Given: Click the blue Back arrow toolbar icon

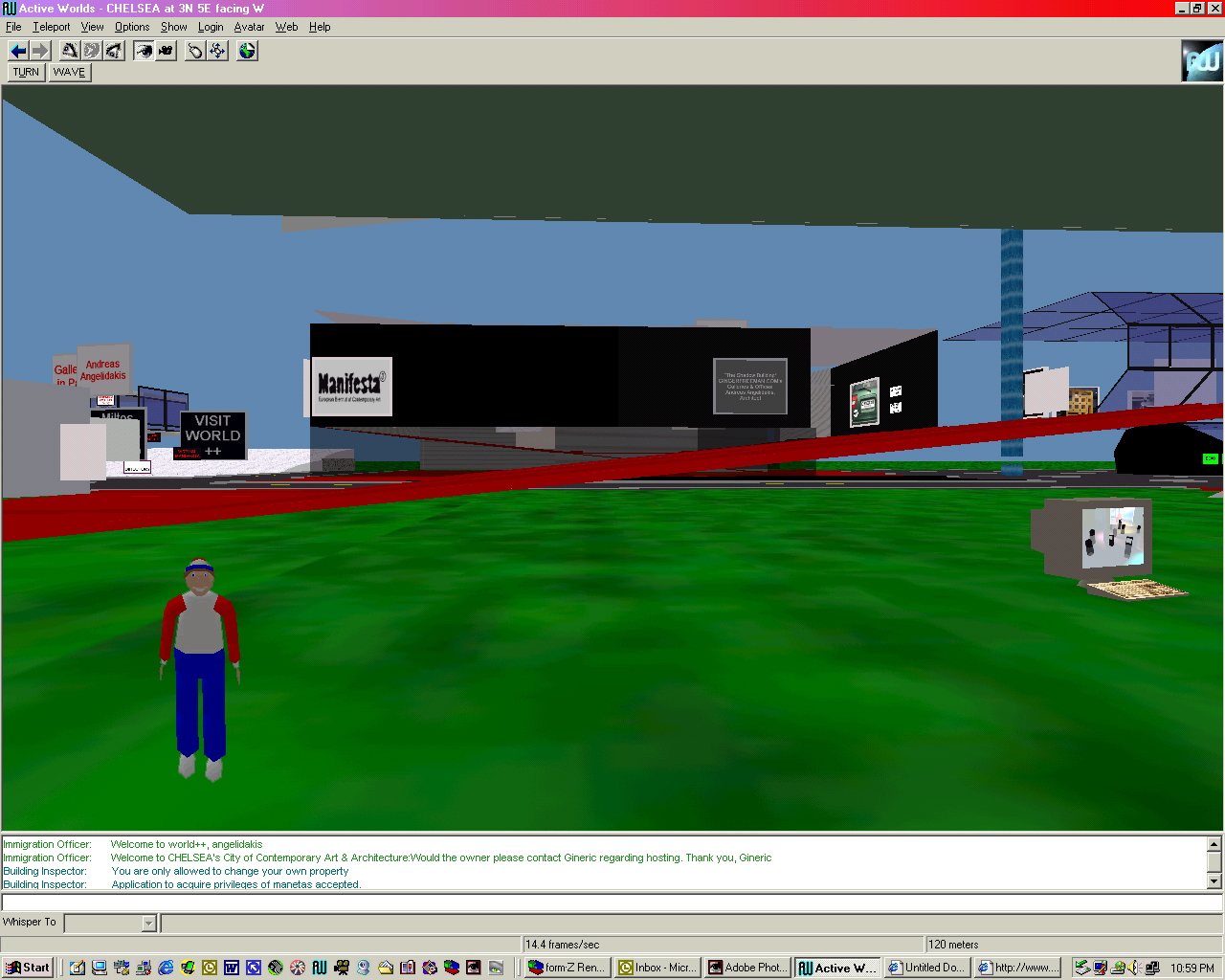Looking at the screenshot, I should [x=18, y=51].
